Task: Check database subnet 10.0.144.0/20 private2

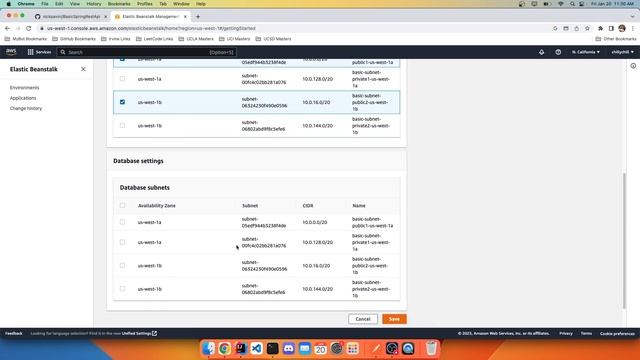Action: pyautogui.click(x=122, y=289)
